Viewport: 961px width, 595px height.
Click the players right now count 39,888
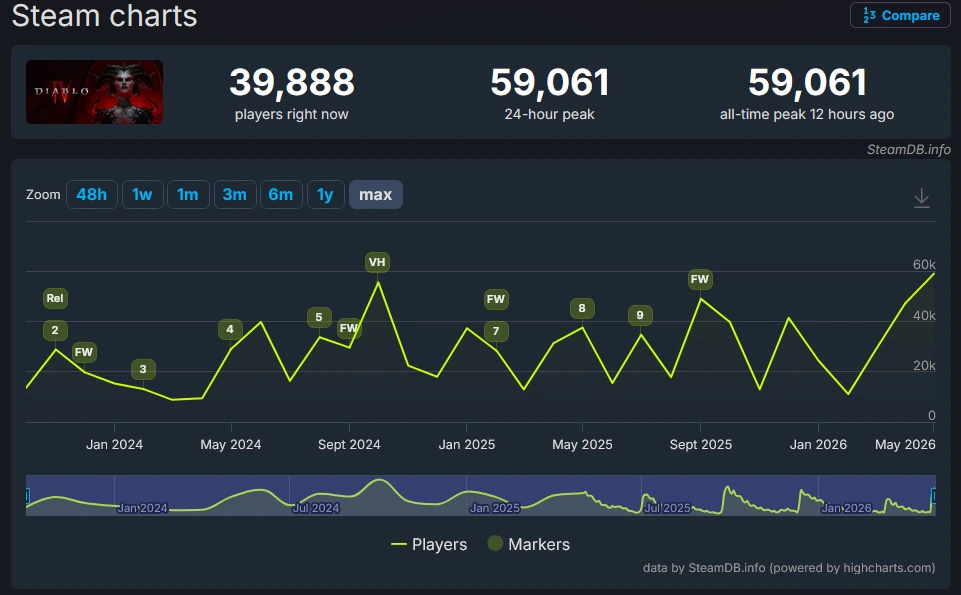pos(292,82)
